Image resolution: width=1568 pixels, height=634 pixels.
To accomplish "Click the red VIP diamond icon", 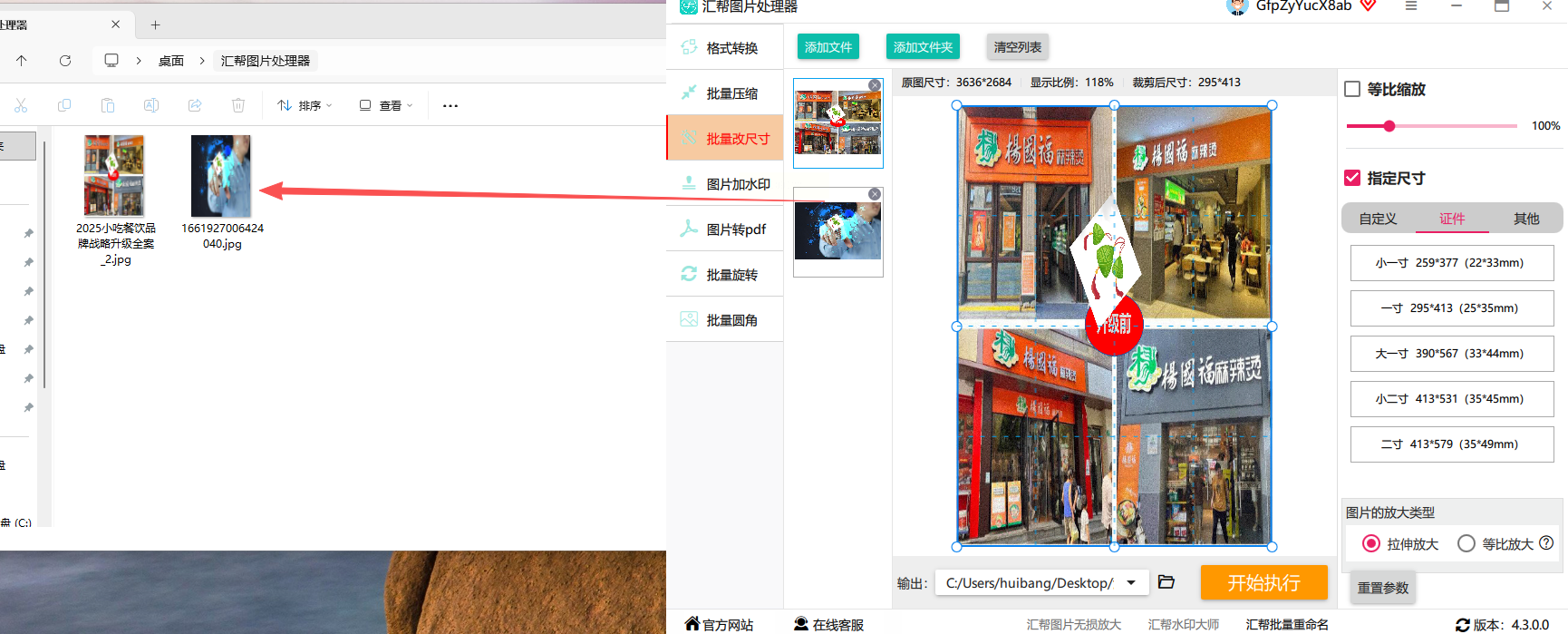I will point(1369,6).
